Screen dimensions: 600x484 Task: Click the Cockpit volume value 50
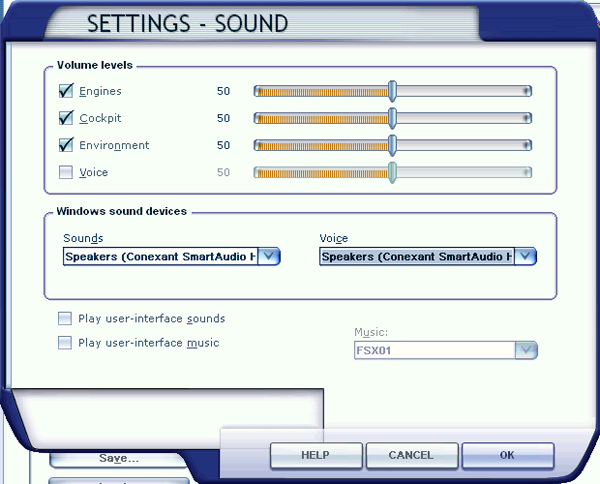[x=223, y=118]
